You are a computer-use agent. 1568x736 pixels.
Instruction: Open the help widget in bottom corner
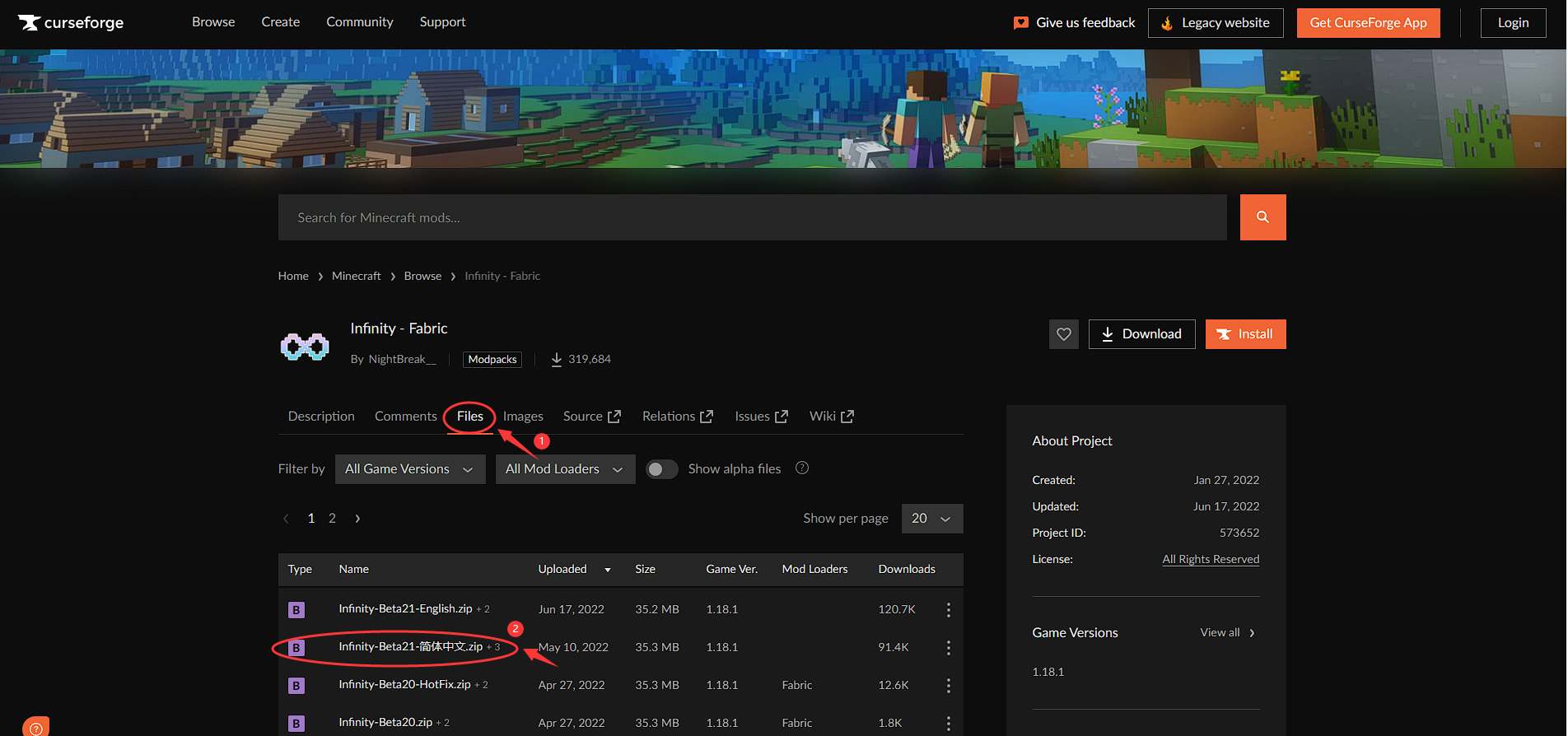point(35,727)
